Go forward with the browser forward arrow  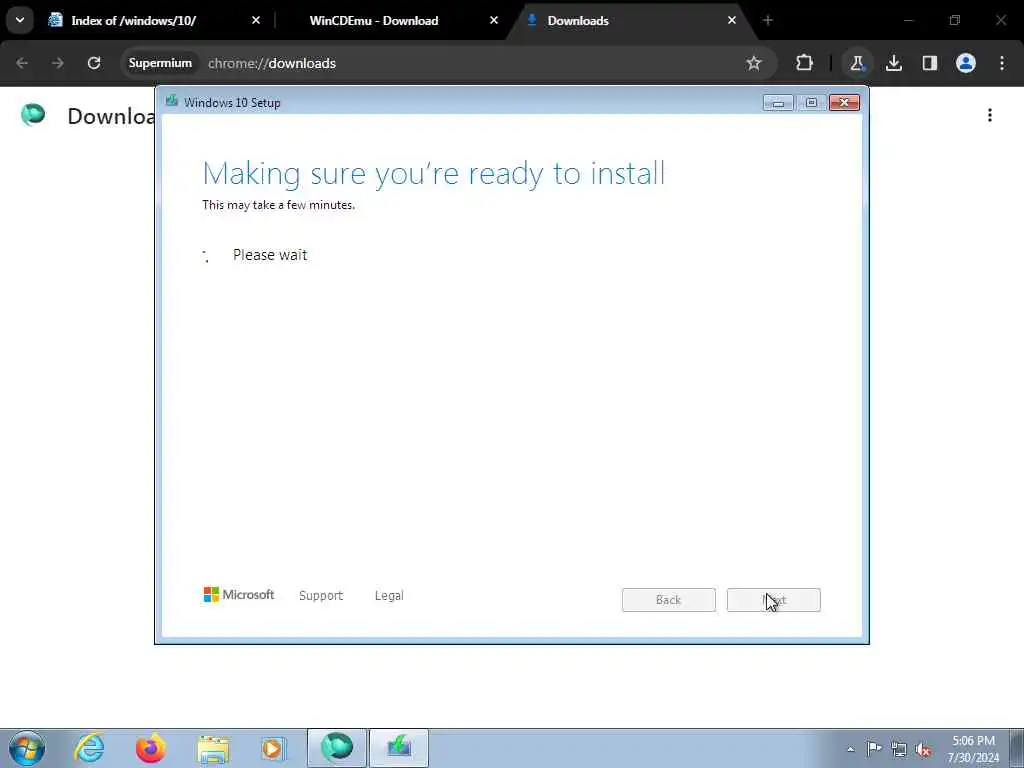click(58, 63)
